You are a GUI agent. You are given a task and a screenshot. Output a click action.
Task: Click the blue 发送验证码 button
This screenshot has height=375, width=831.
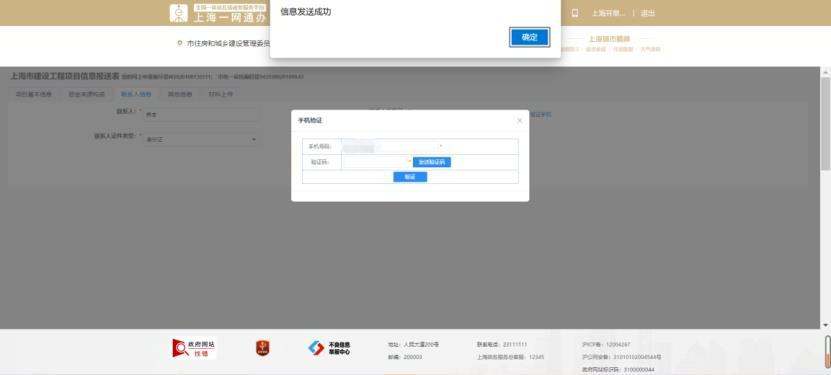pyautogui.click(x=432, y=162)
